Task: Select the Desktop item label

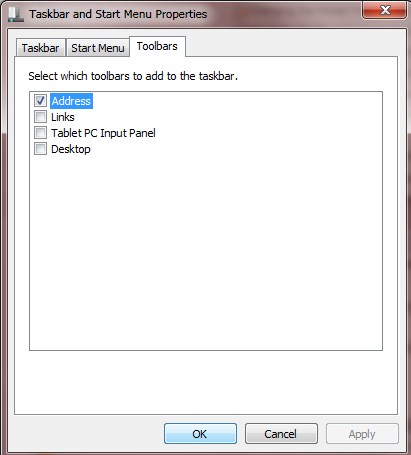Action: pos(71,149)
